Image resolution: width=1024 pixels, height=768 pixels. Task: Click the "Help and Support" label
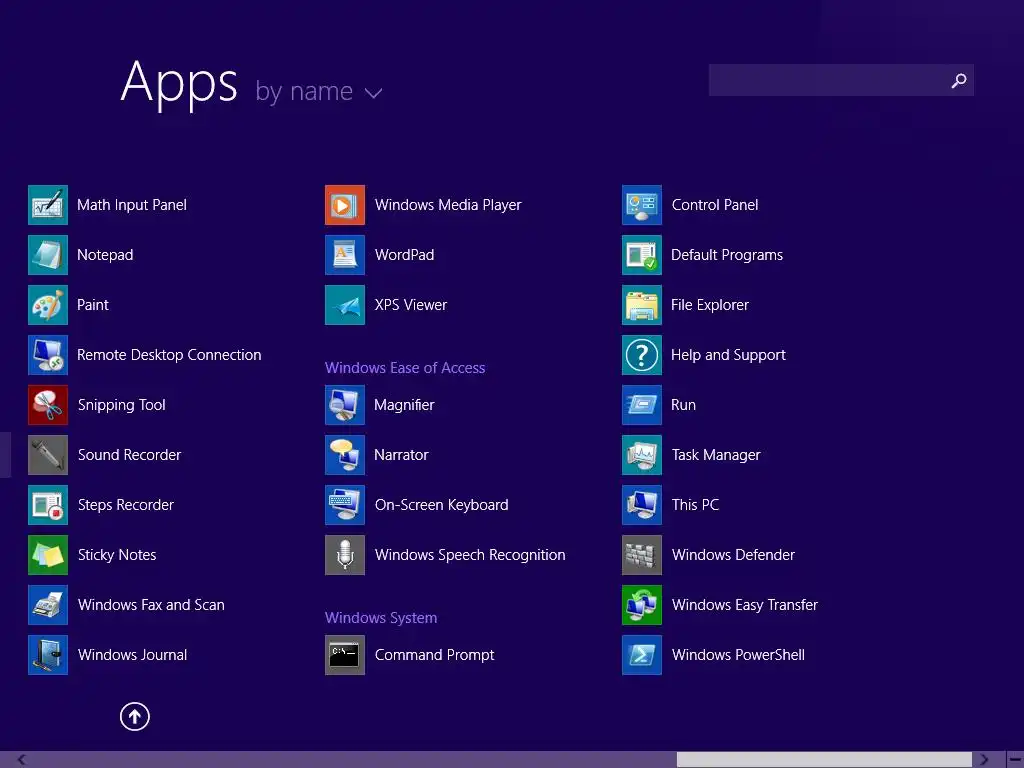point(728,355)
